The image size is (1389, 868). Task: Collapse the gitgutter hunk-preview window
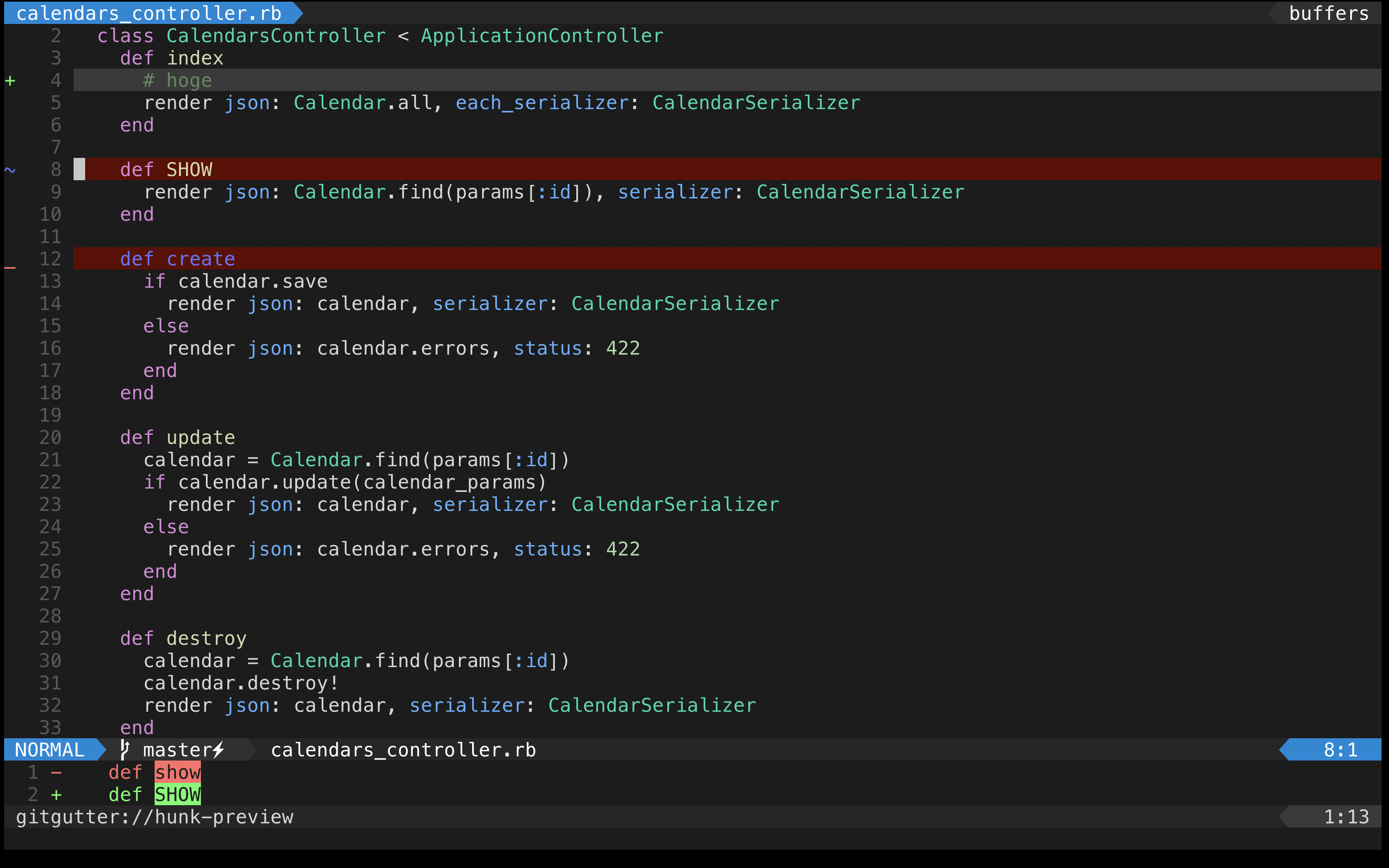155,817
